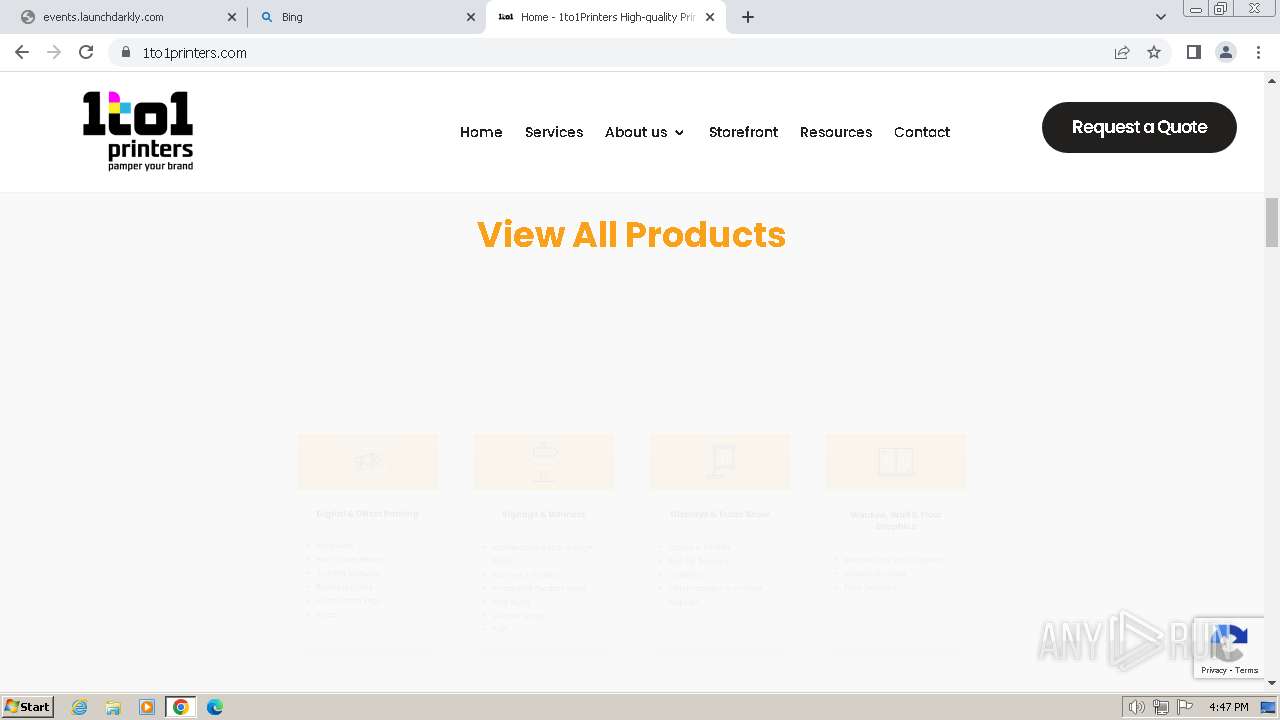Click the Digital & Offset Printing title
The width and height of the screenshot is (1280, 720).
[x=367, y=514]
